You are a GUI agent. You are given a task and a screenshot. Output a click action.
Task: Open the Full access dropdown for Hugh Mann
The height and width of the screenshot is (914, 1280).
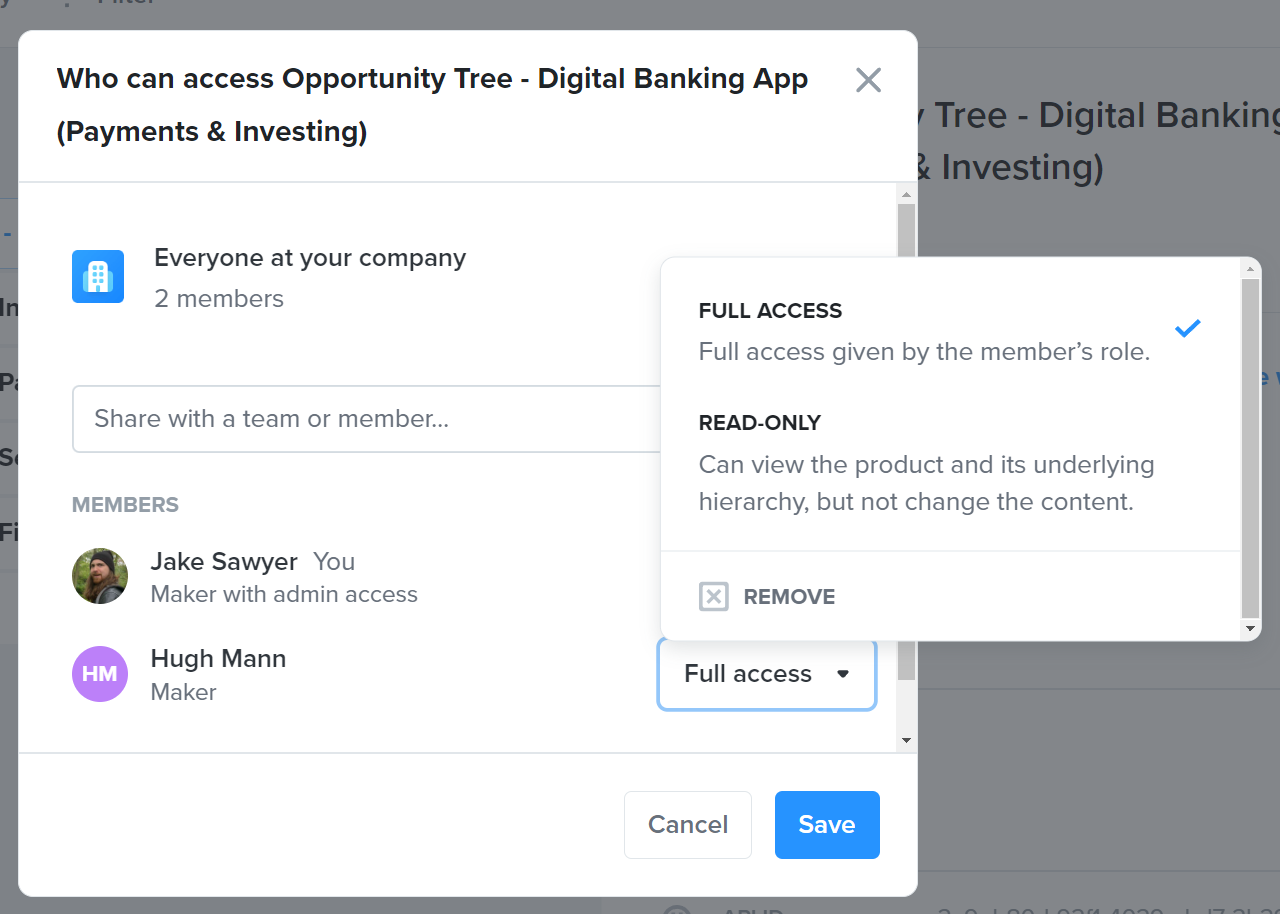point(766,674)
